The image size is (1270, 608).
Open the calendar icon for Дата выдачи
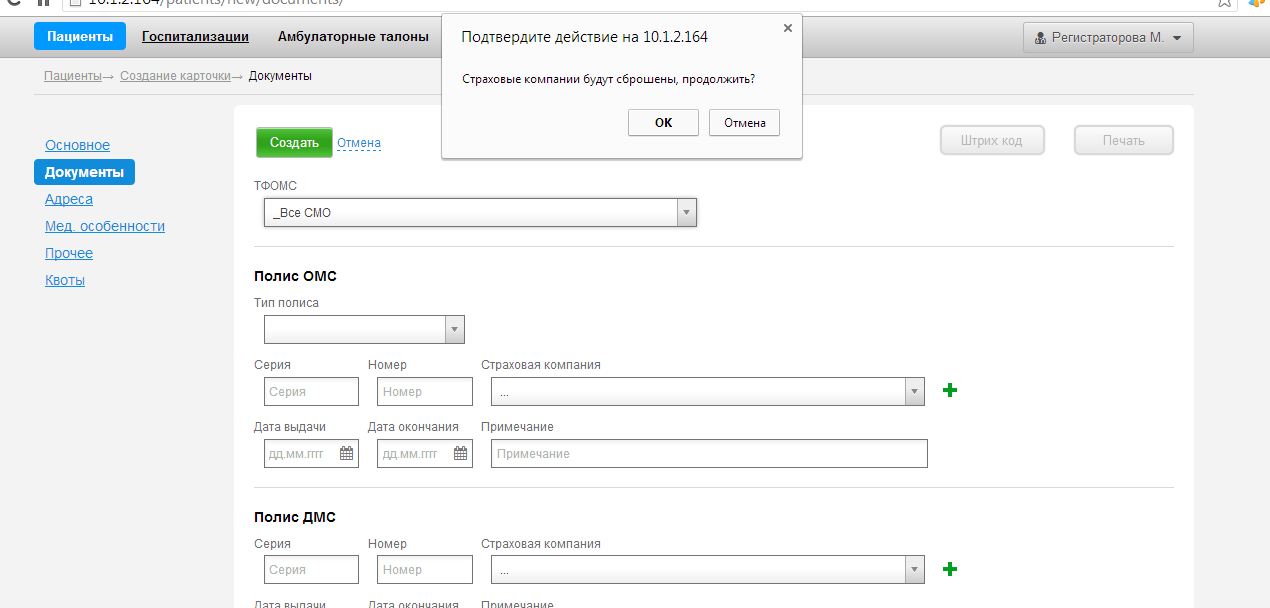pyautogui.click(x=347, y=454)
